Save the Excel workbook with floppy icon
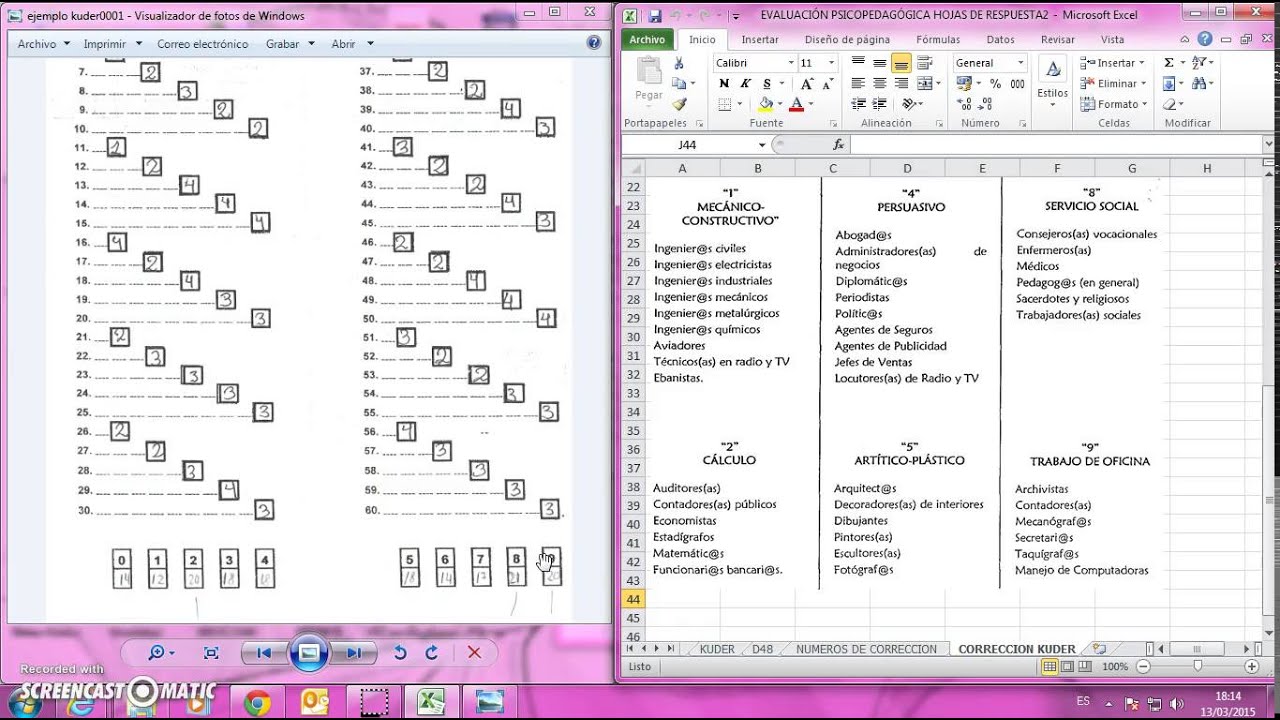The width and height of the screenshot is (1280, 720). (655, 15)
